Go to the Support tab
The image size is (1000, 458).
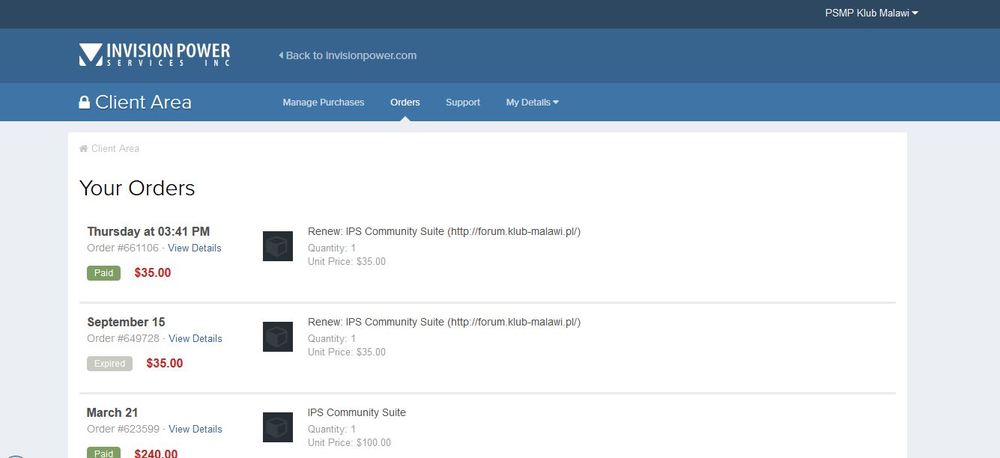pos(463,102)
